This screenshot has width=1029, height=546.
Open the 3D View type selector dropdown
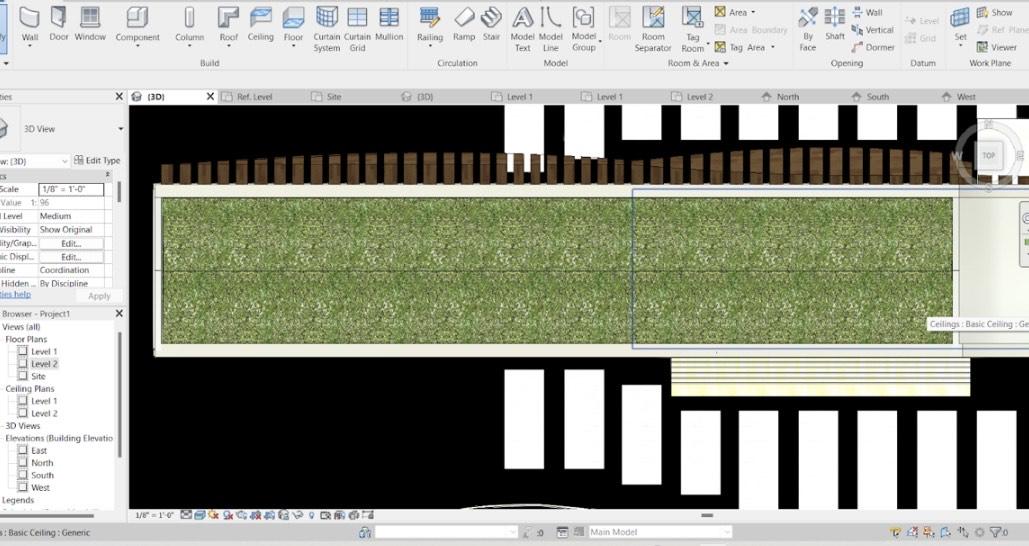pyautogui.click(x=121, y=129)
